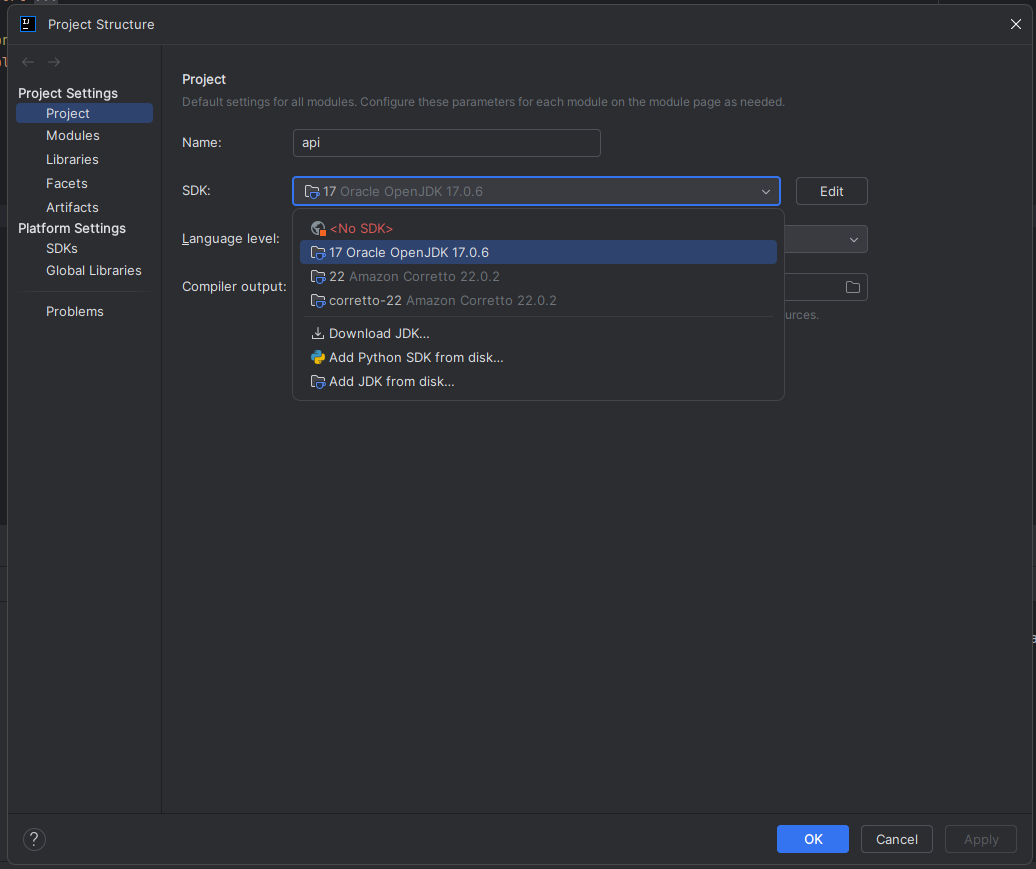Go forward with the right arrow
The width and height of the screenshot is (1036, 869).
click(54, 62)
